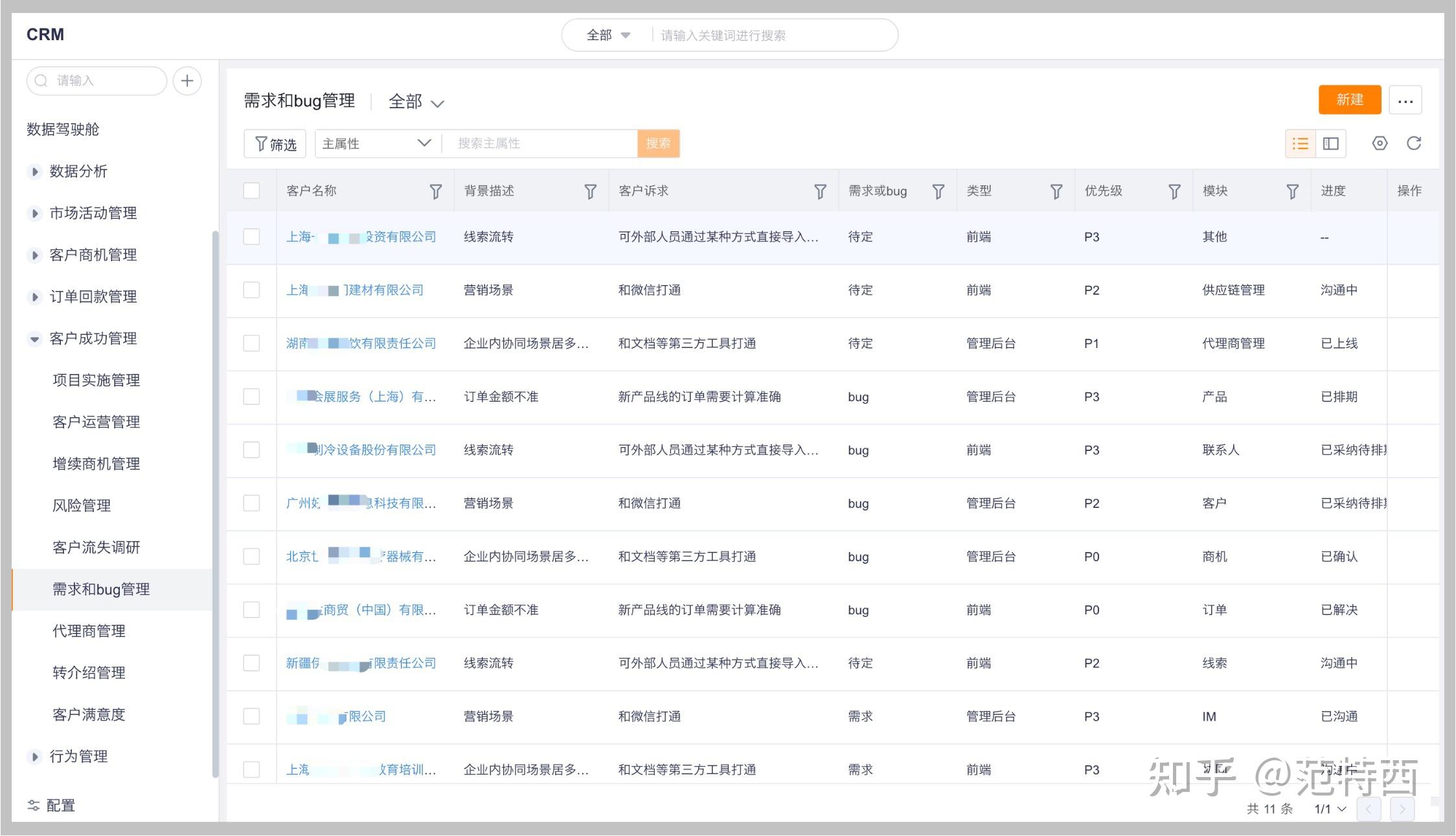Open customer link ending 资有限公司
This screenshot has width=1456, height=836.
[361, 237]
